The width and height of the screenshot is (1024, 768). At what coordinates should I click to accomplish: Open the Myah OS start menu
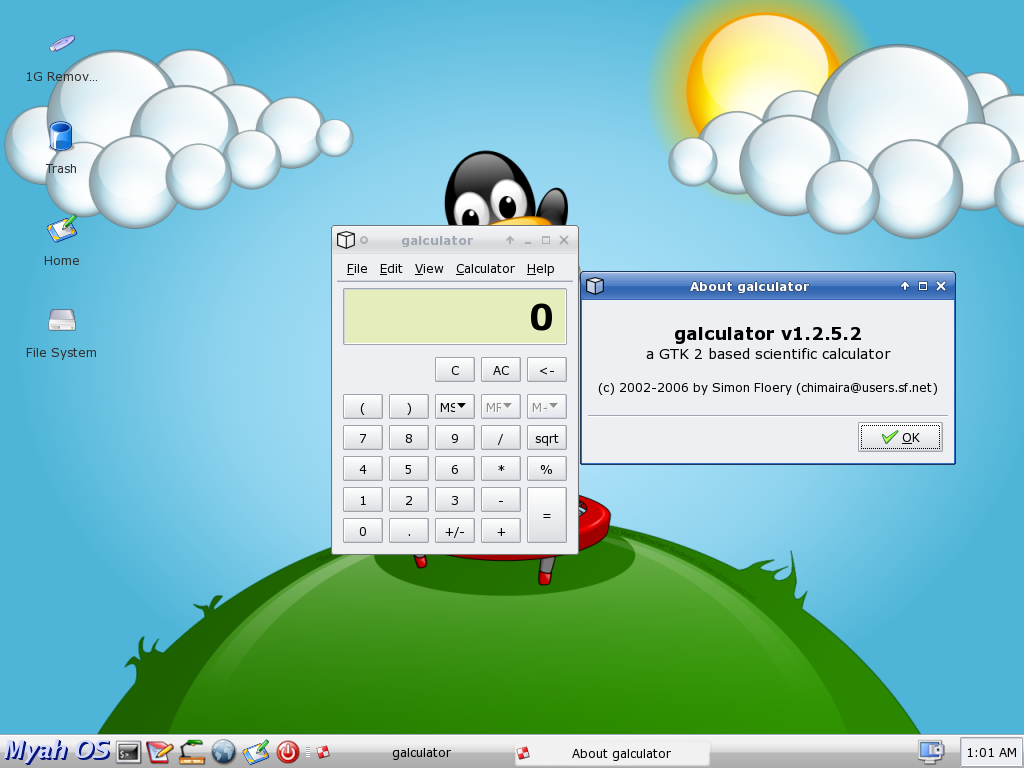(x=57, y=751)
